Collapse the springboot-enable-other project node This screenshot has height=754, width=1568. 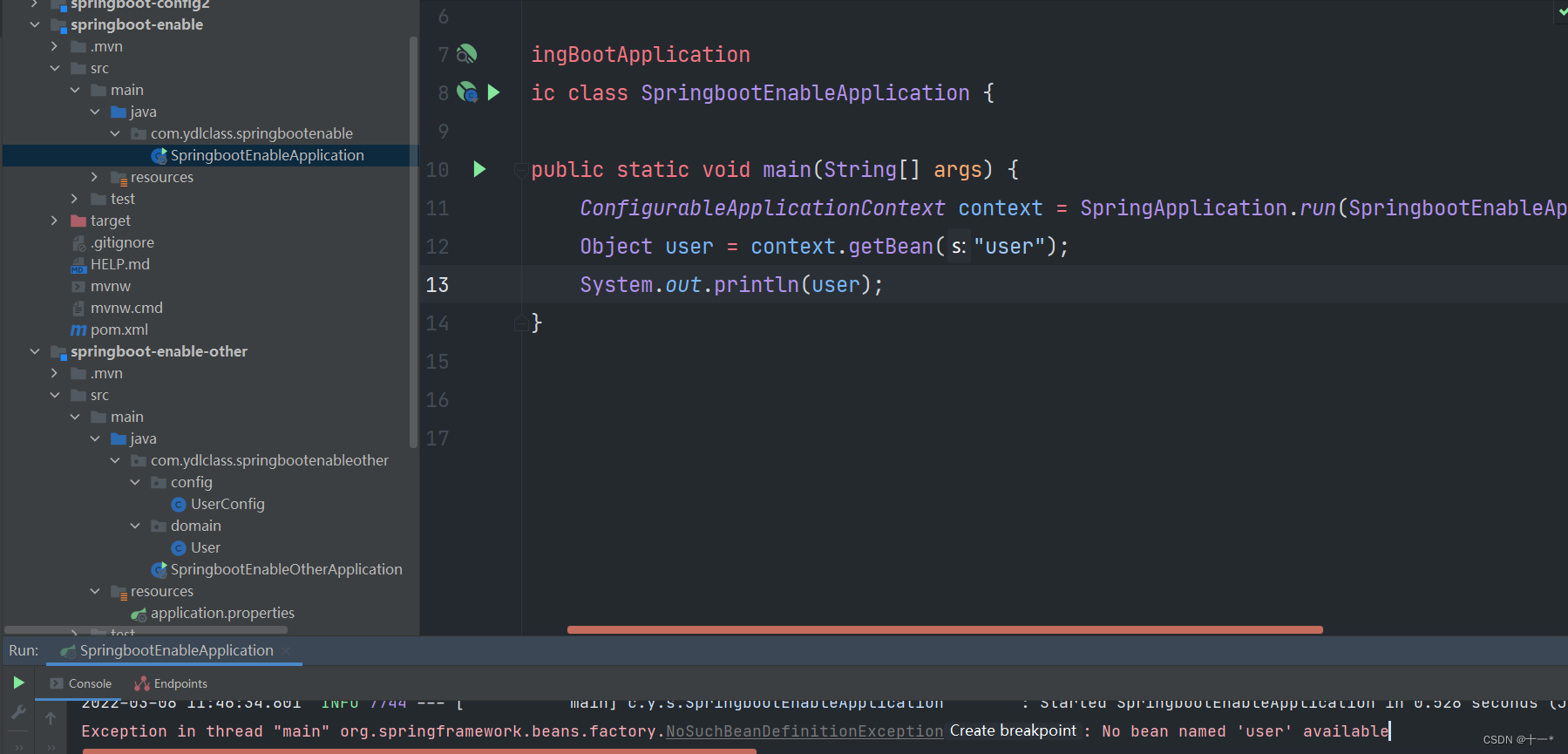[35, 351]
